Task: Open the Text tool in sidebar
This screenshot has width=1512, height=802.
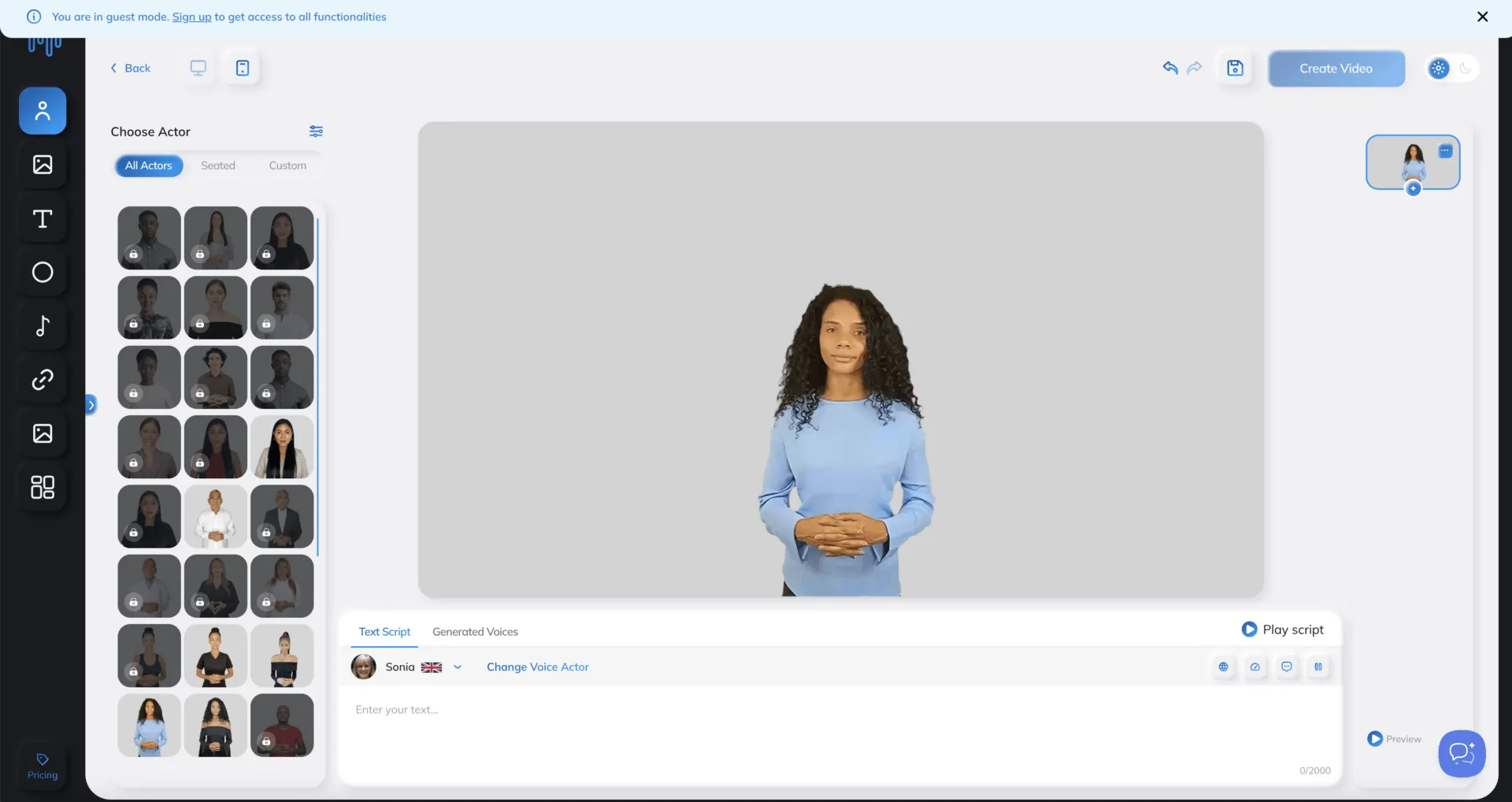Action: click(43, 219)
